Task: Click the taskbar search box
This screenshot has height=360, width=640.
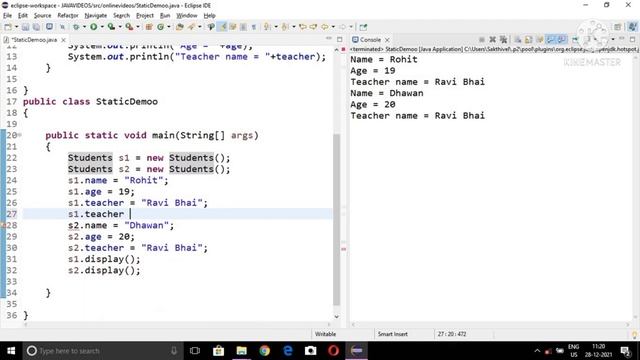Action: pos(102,351)
